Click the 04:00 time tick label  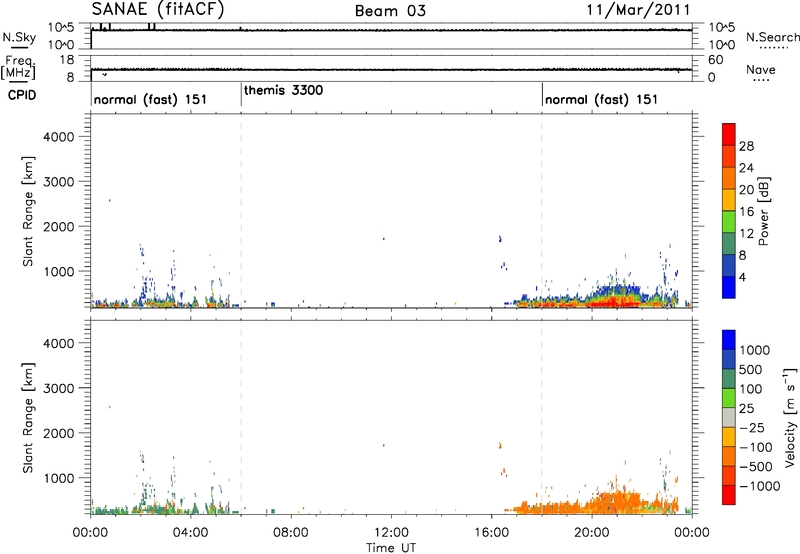coord(190,533)
